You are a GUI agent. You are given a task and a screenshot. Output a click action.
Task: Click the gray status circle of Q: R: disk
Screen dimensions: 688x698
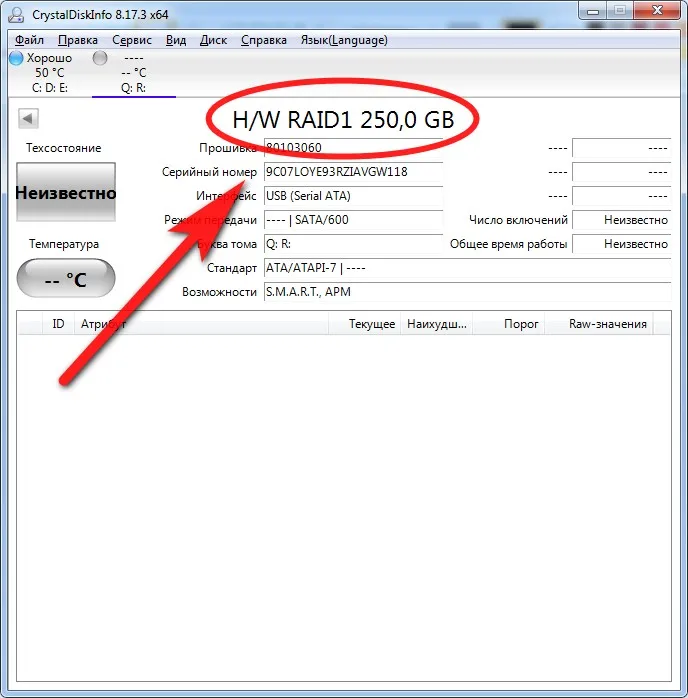pyautogui.click(x=100, y=58)
